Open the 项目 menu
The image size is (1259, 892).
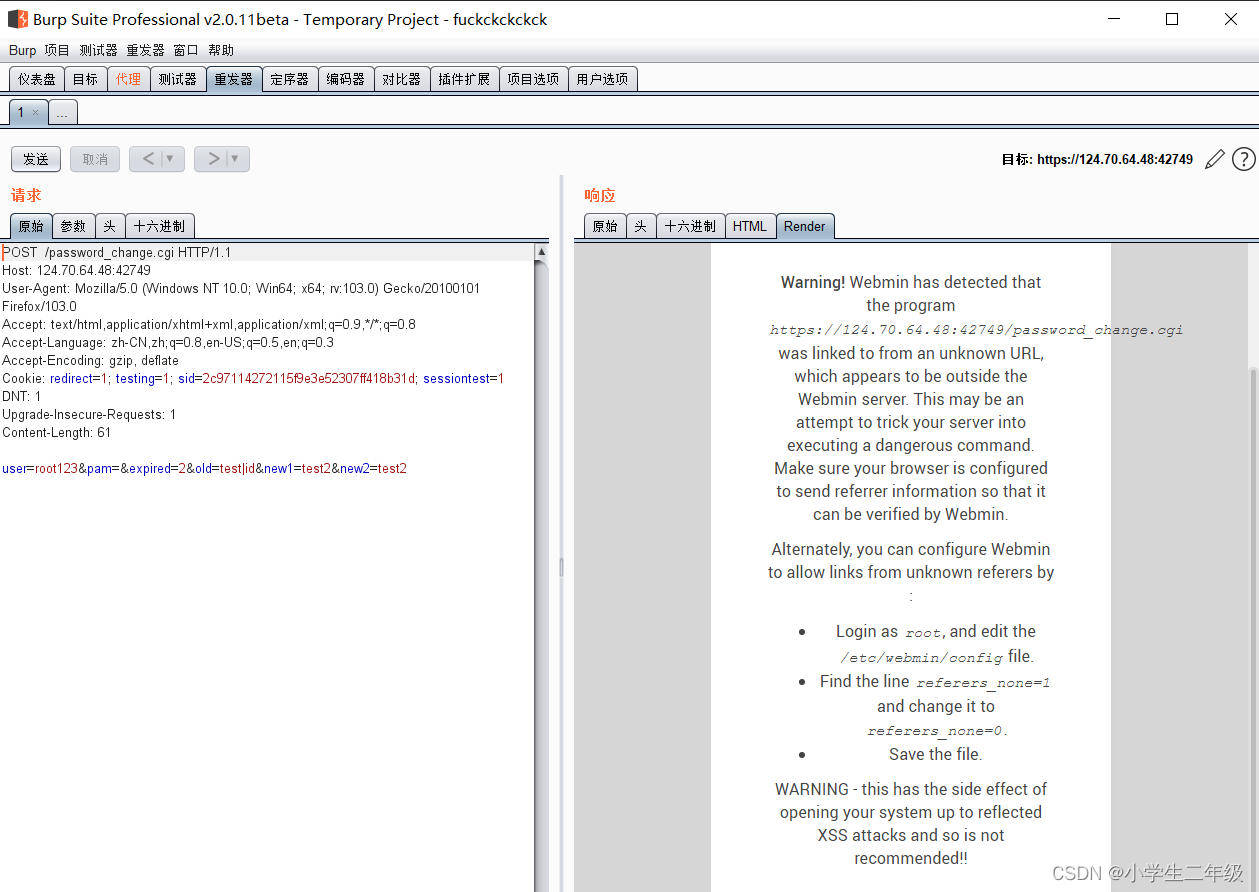point(57,50)
